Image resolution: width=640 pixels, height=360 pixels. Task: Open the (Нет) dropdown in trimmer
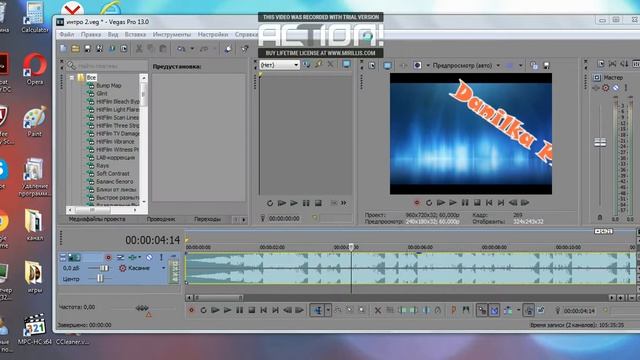(x=296, y=64)
